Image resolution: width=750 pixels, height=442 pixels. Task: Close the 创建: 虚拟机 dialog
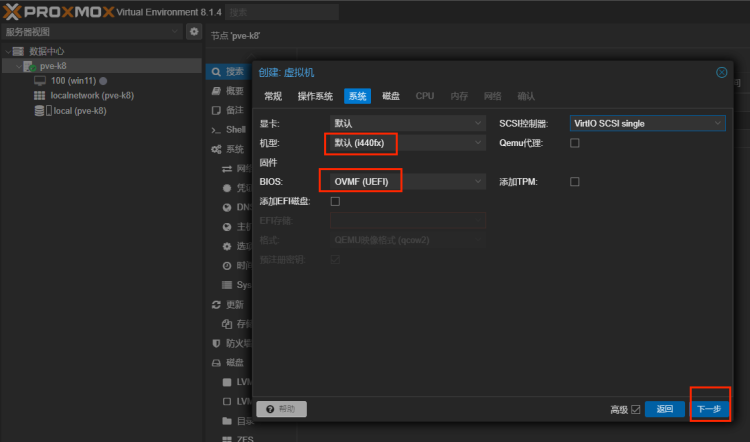(x=721, y=72)
